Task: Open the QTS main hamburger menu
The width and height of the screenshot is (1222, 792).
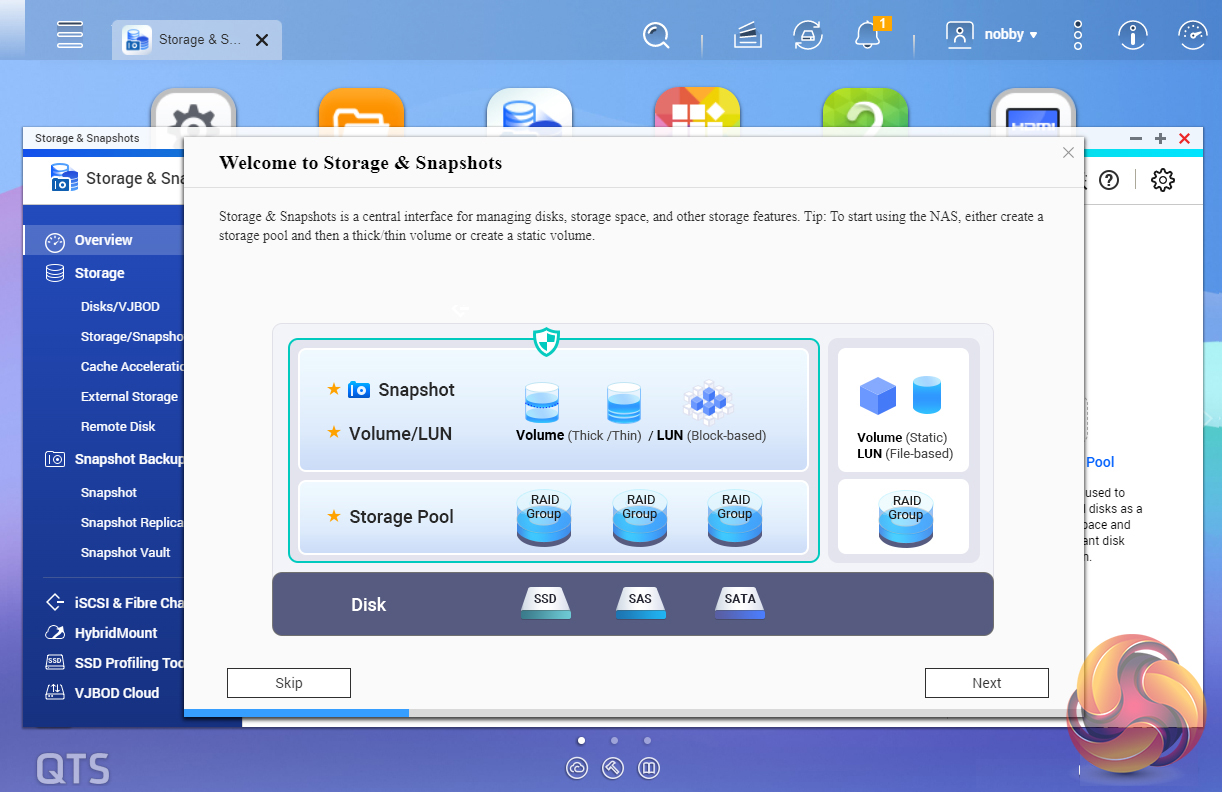Action: pos(69,34)
